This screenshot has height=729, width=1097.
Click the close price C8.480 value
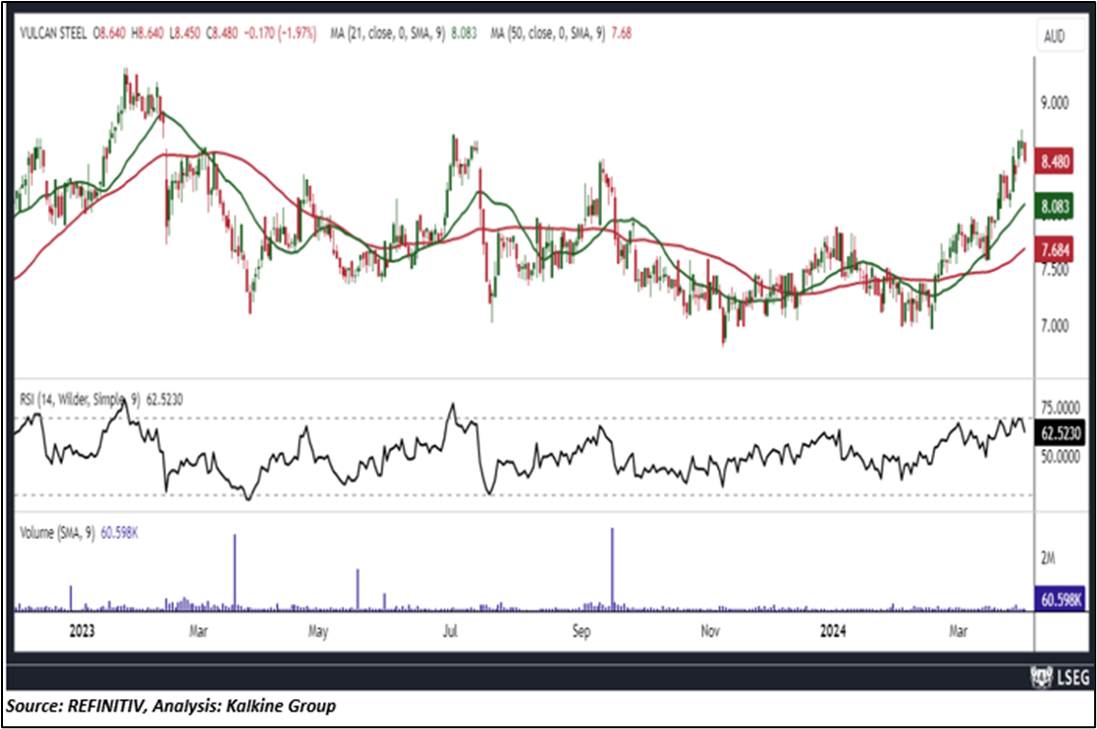point(222,33)
